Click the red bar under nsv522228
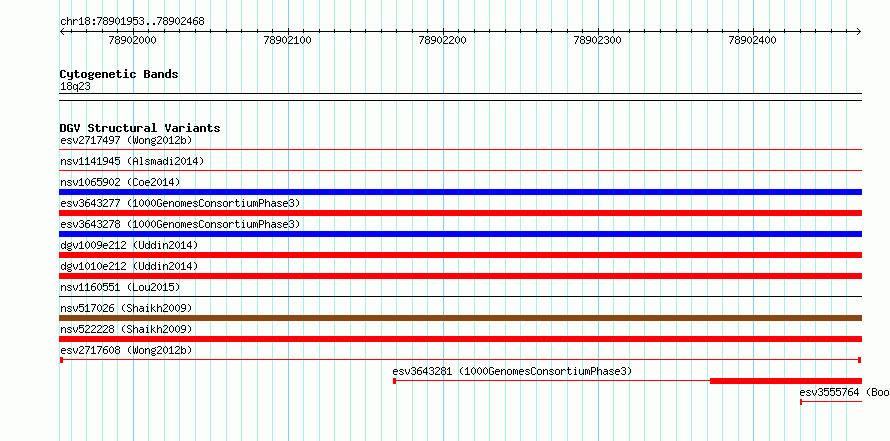Viewport: 890px width, 441px height. coord(461,339)
